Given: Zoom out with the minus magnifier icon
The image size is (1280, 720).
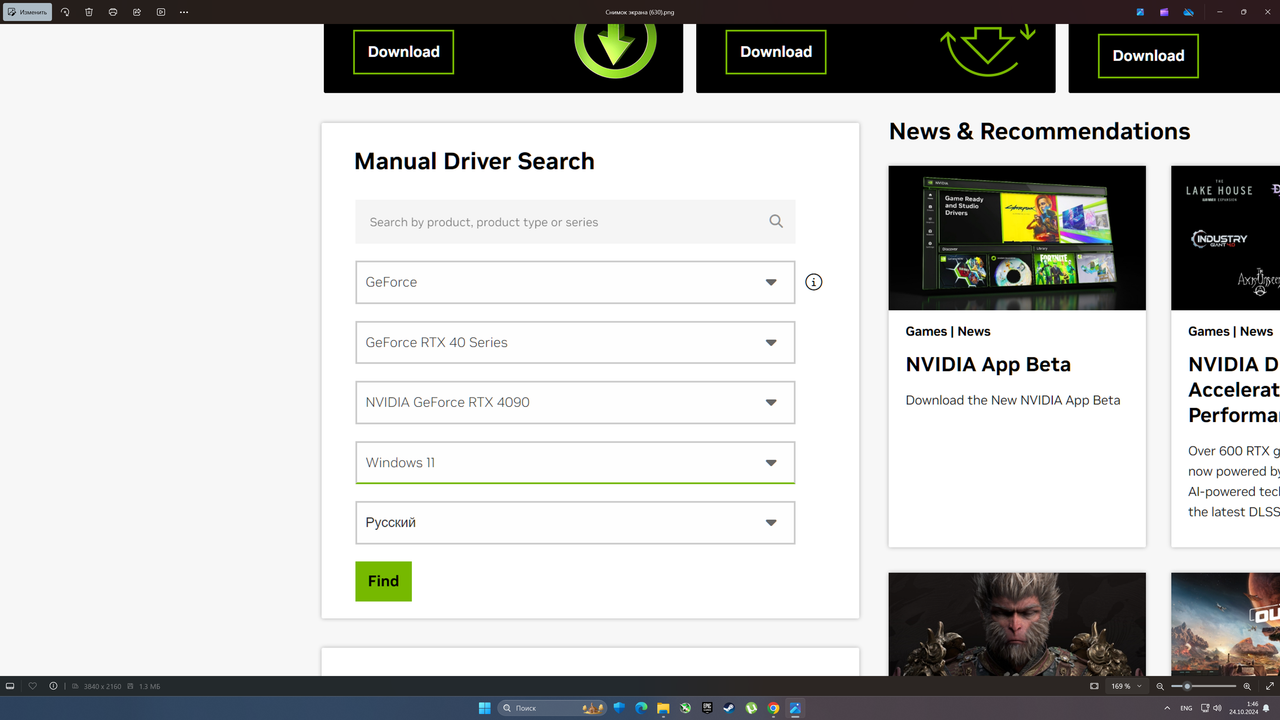Looking at the screenshot, I should (1160, 686).
